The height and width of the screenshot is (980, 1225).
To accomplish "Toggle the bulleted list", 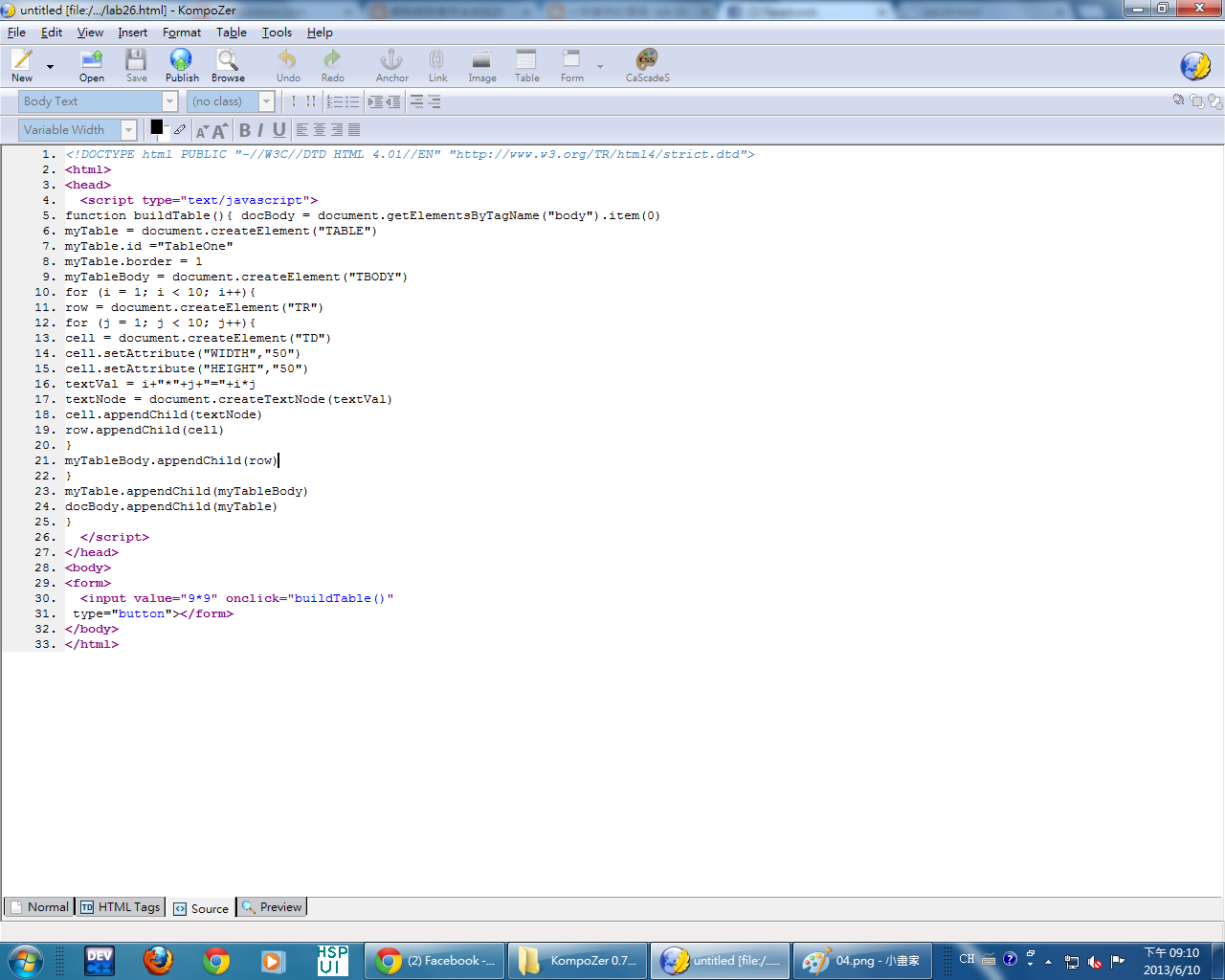I will pyautogui.click(x=351, y=101).
